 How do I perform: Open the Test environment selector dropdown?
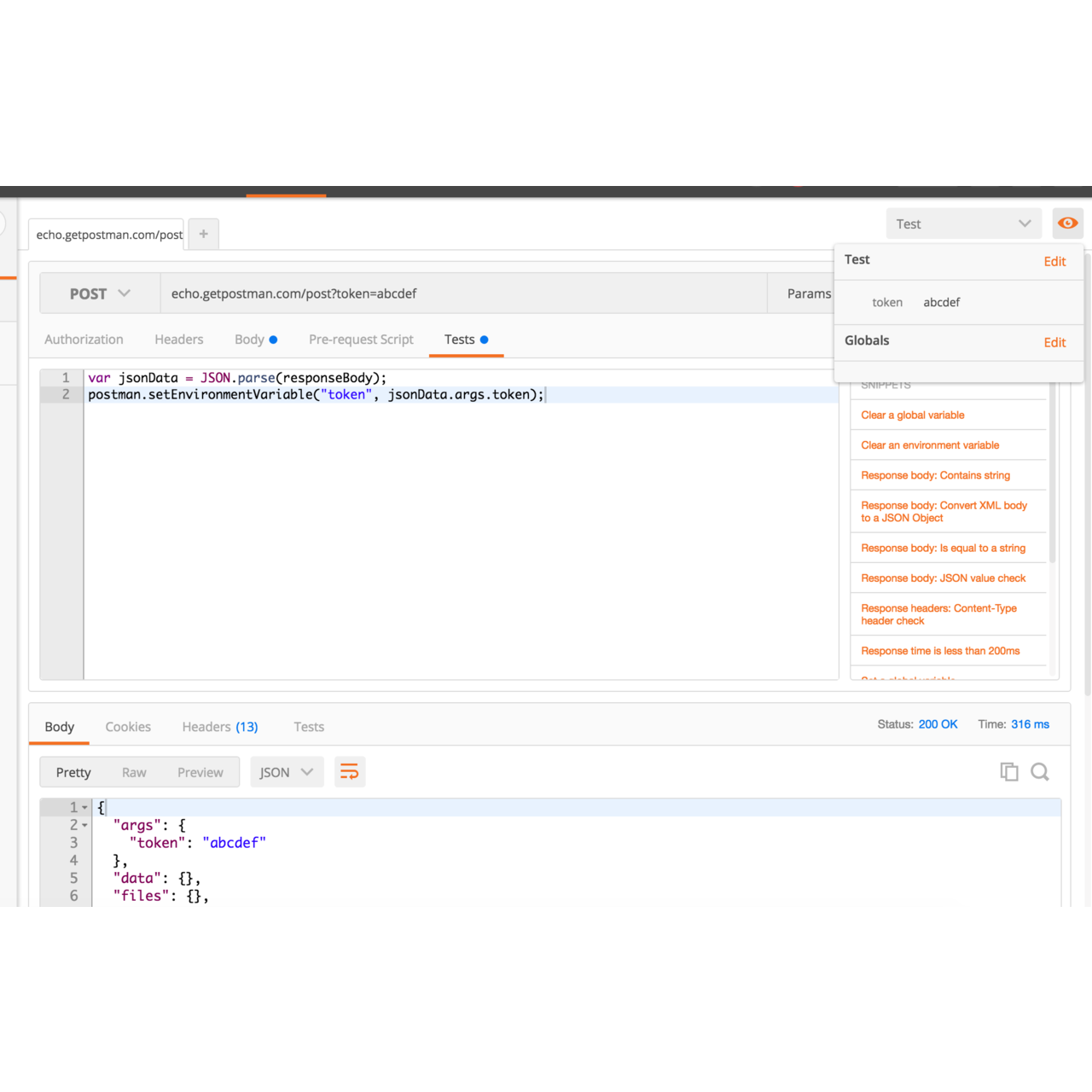click(963, 223)
